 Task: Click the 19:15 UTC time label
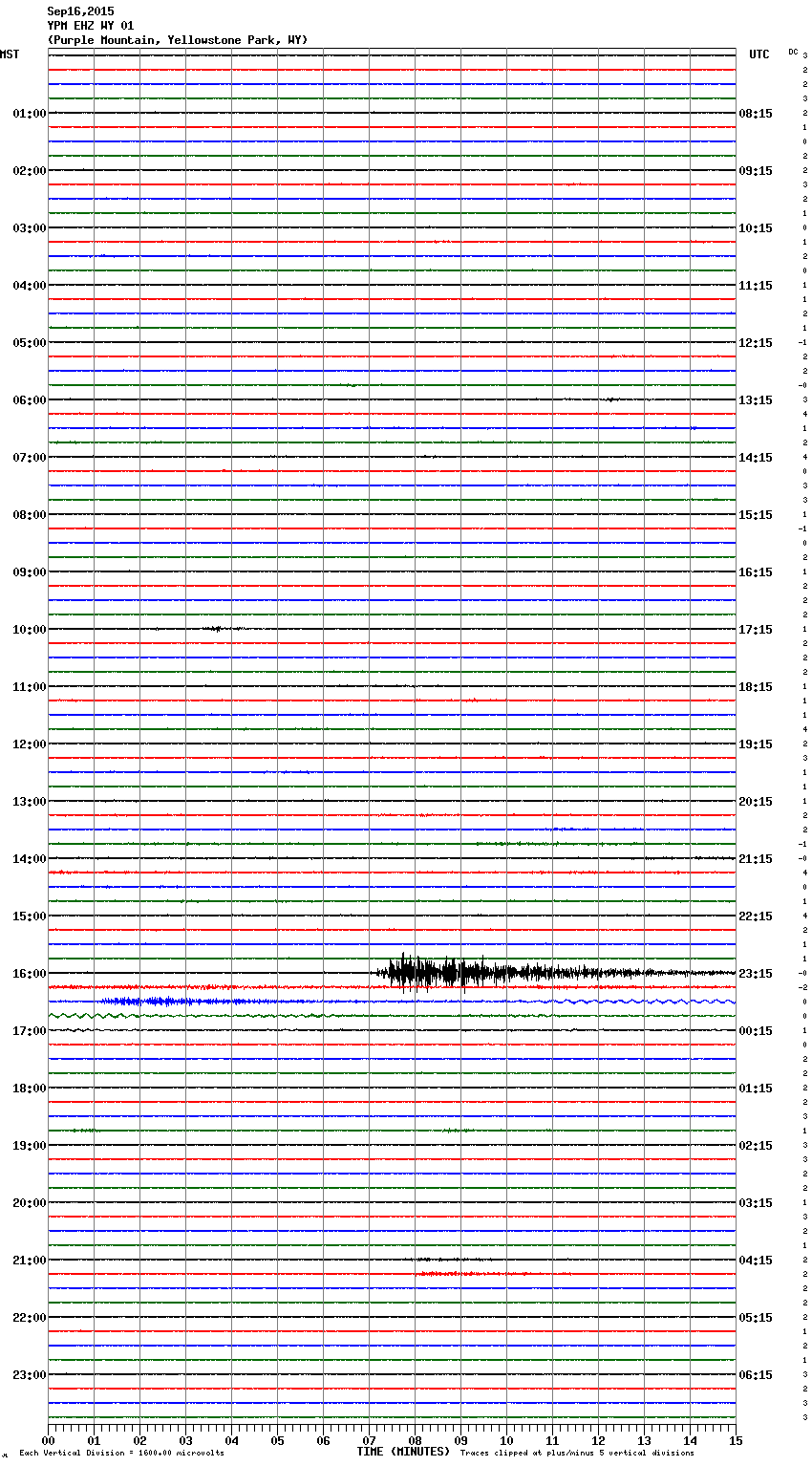pos(756,744)
